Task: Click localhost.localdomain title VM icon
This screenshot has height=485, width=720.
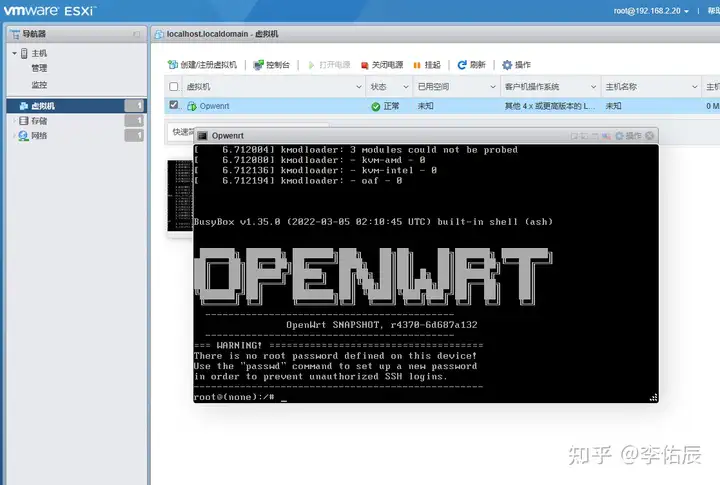Action: 159,34
